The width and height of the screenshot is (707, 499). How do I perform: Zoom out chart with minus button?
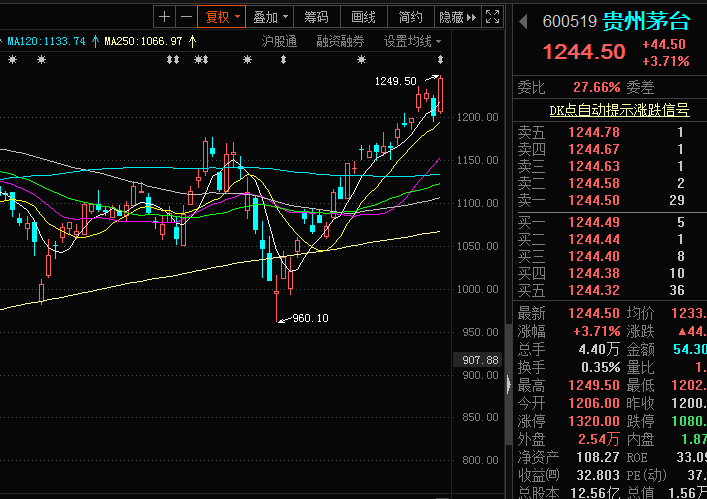186,17
